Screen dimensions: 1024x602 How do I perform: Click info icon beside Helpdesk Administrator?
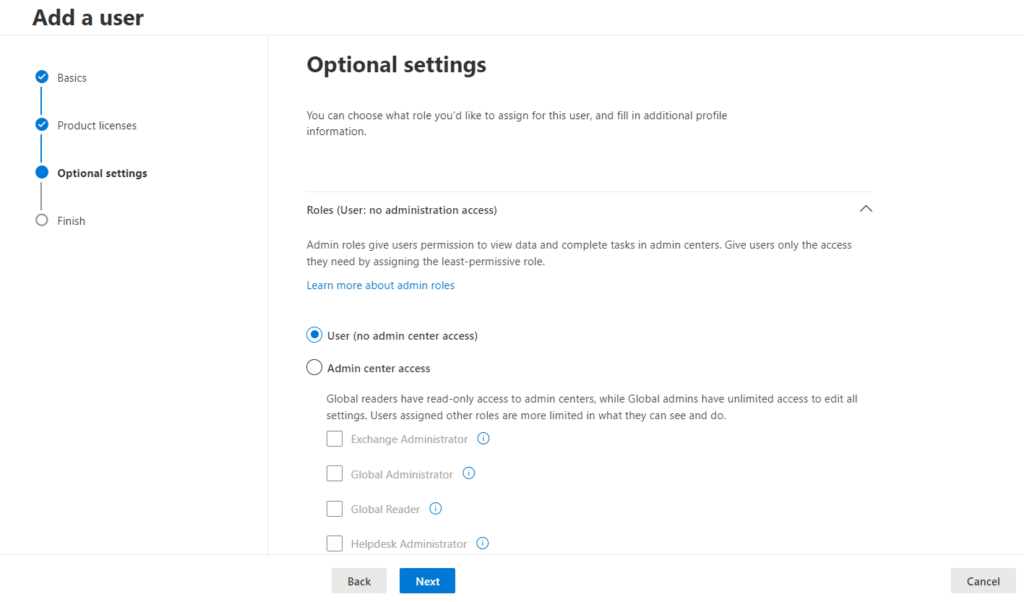click(x=483, y=544)
